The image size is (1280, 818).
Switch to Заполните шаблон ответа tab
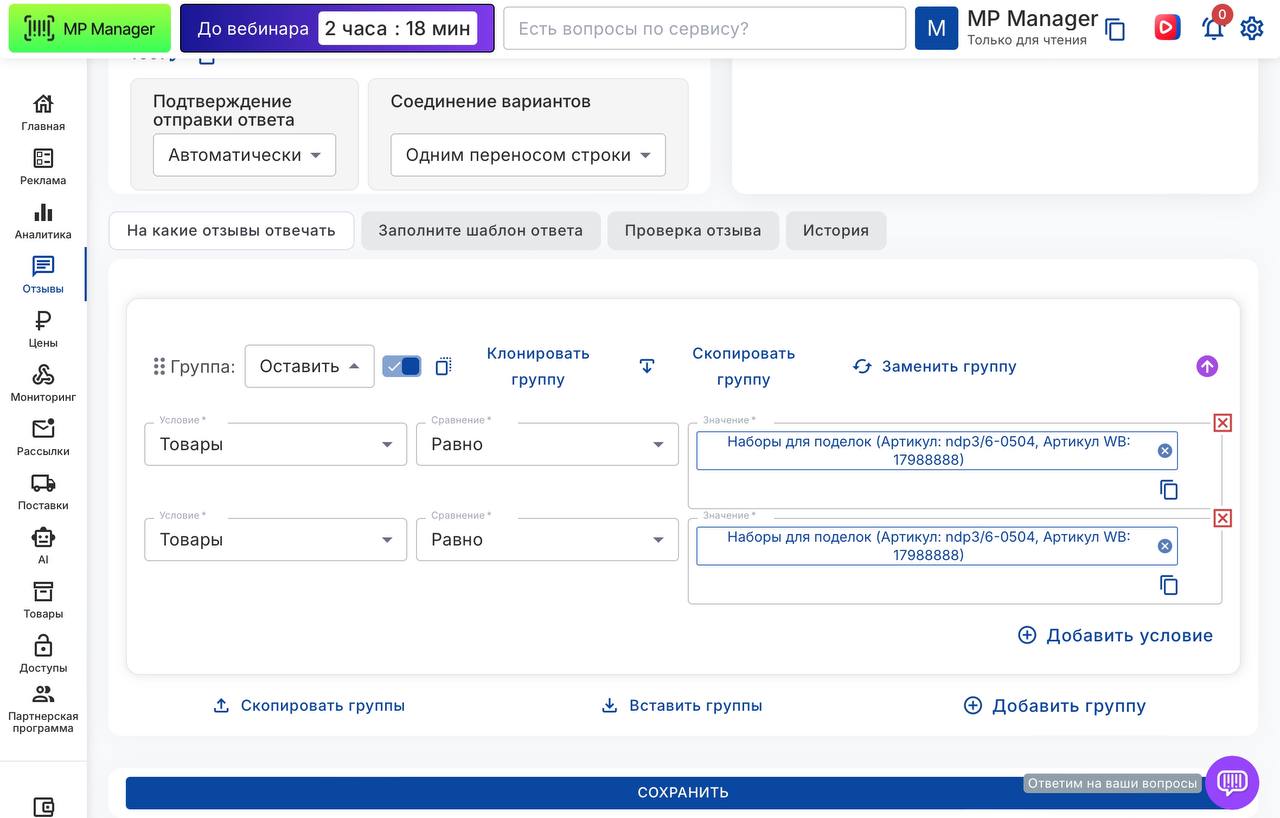[x=480, y=230]
